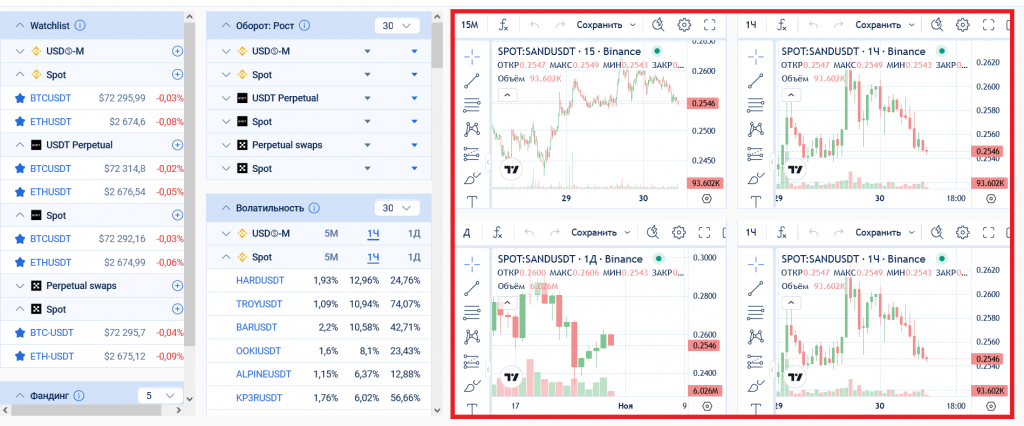
Task: Click the Watchlist info icon
Action: (x=80, y=24)
